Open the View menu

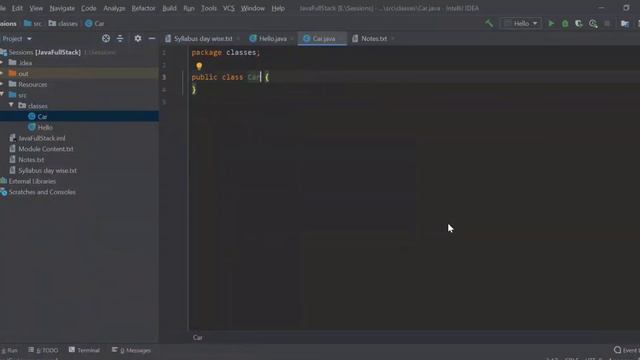click(36, 8)
